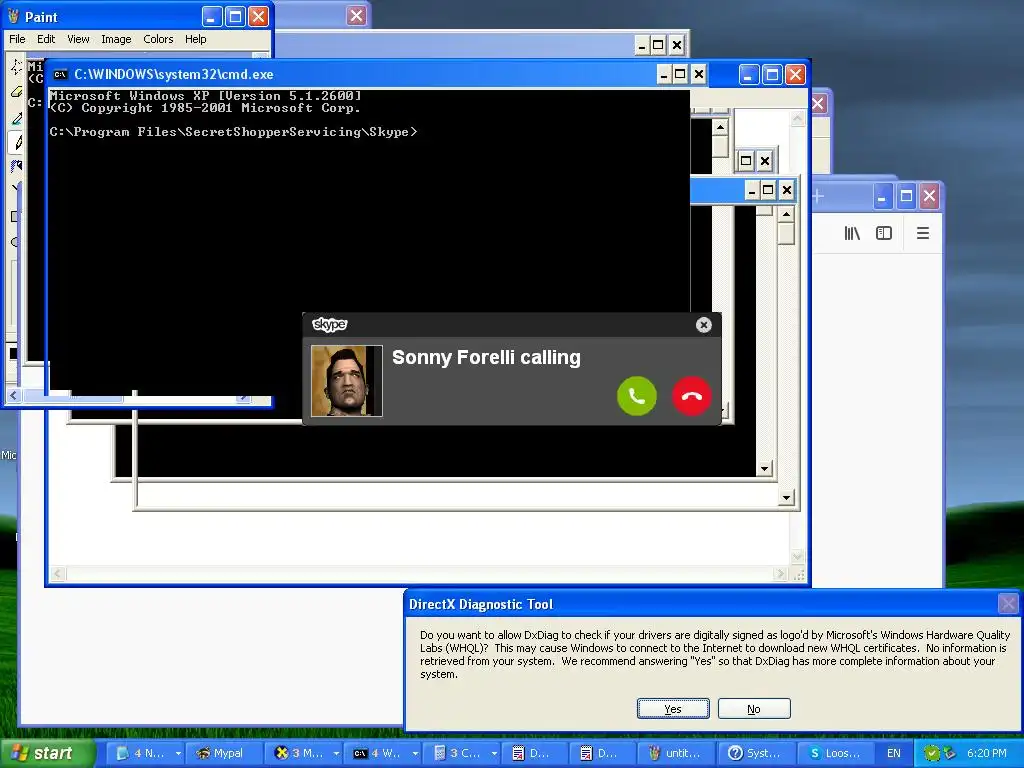Click the cmd icon on the '4 W...' taskbar button

[360, 753]
